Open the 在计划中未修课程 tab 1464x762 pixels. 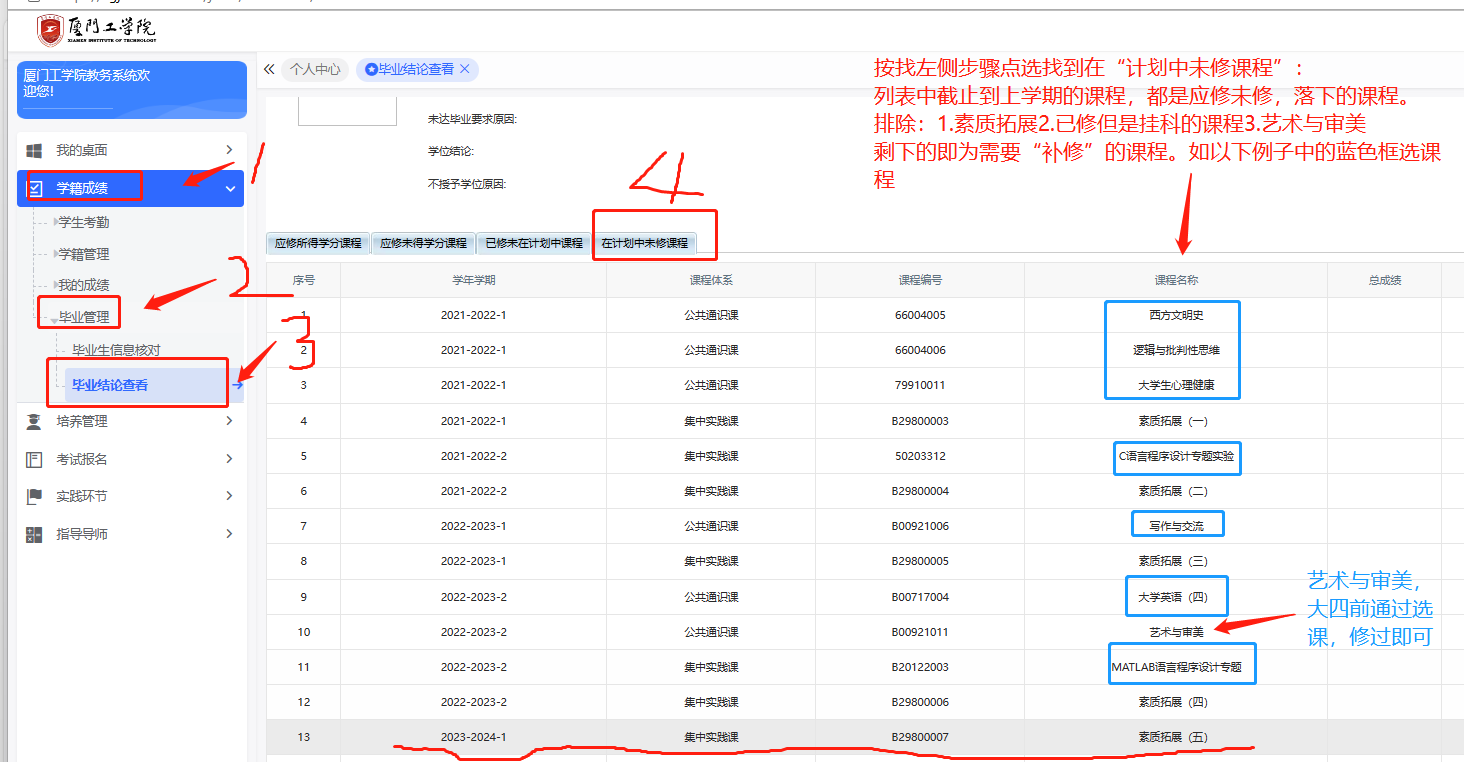point(644,243)
